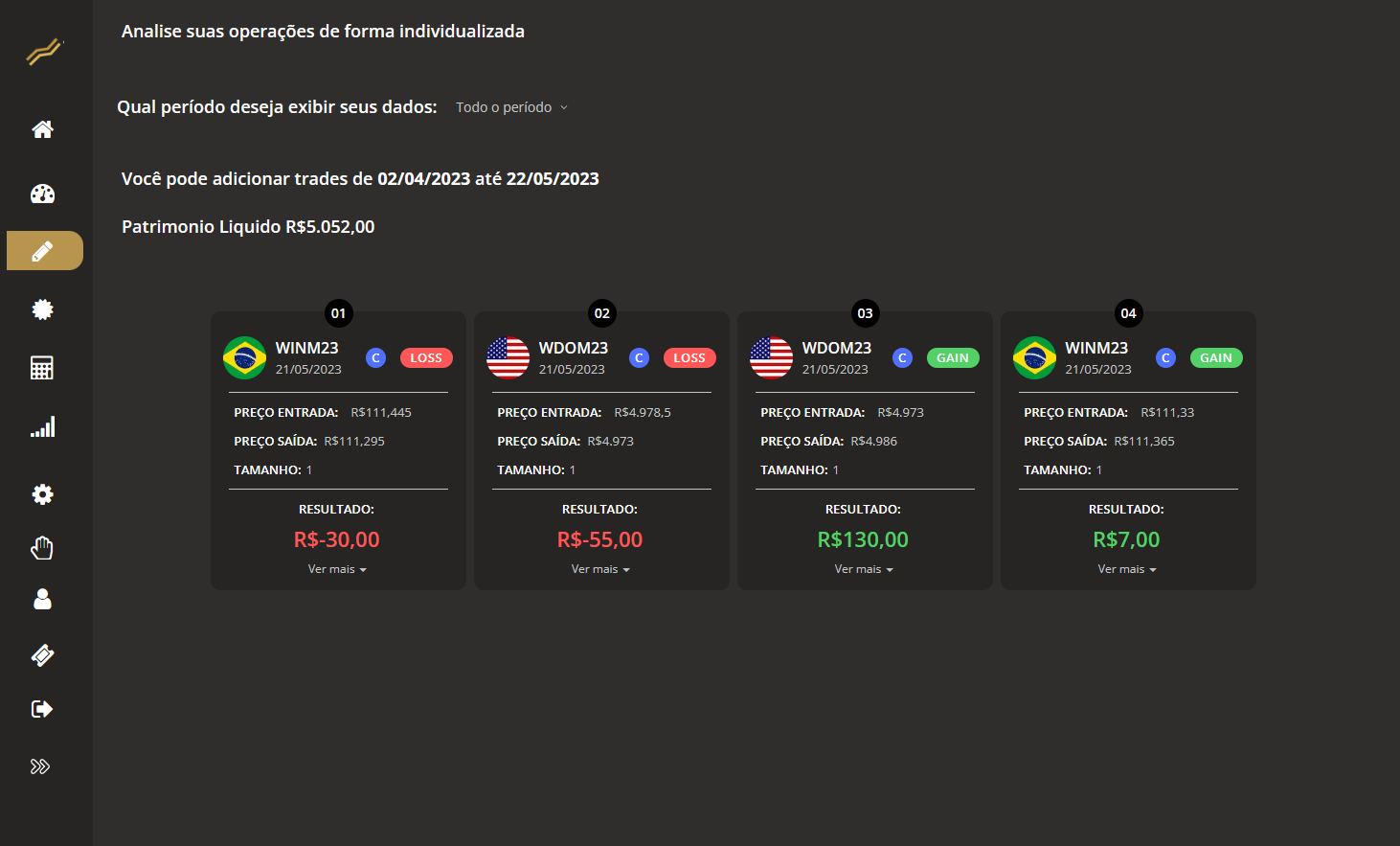Open the user profile icon
This screenshot has height=846, width=1400.
tap(42, 600)
